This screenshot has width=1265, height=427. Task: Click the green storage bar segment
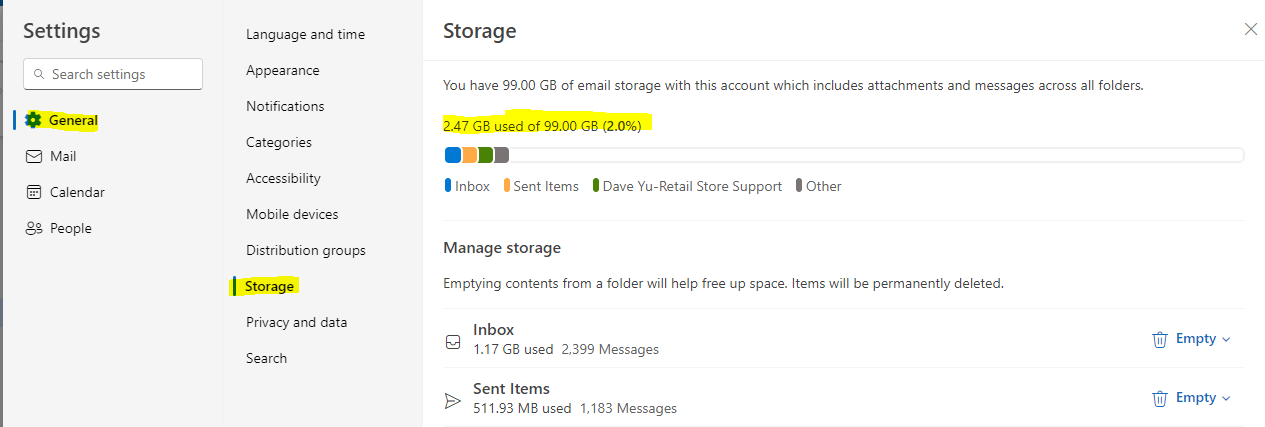coord(486,155)
